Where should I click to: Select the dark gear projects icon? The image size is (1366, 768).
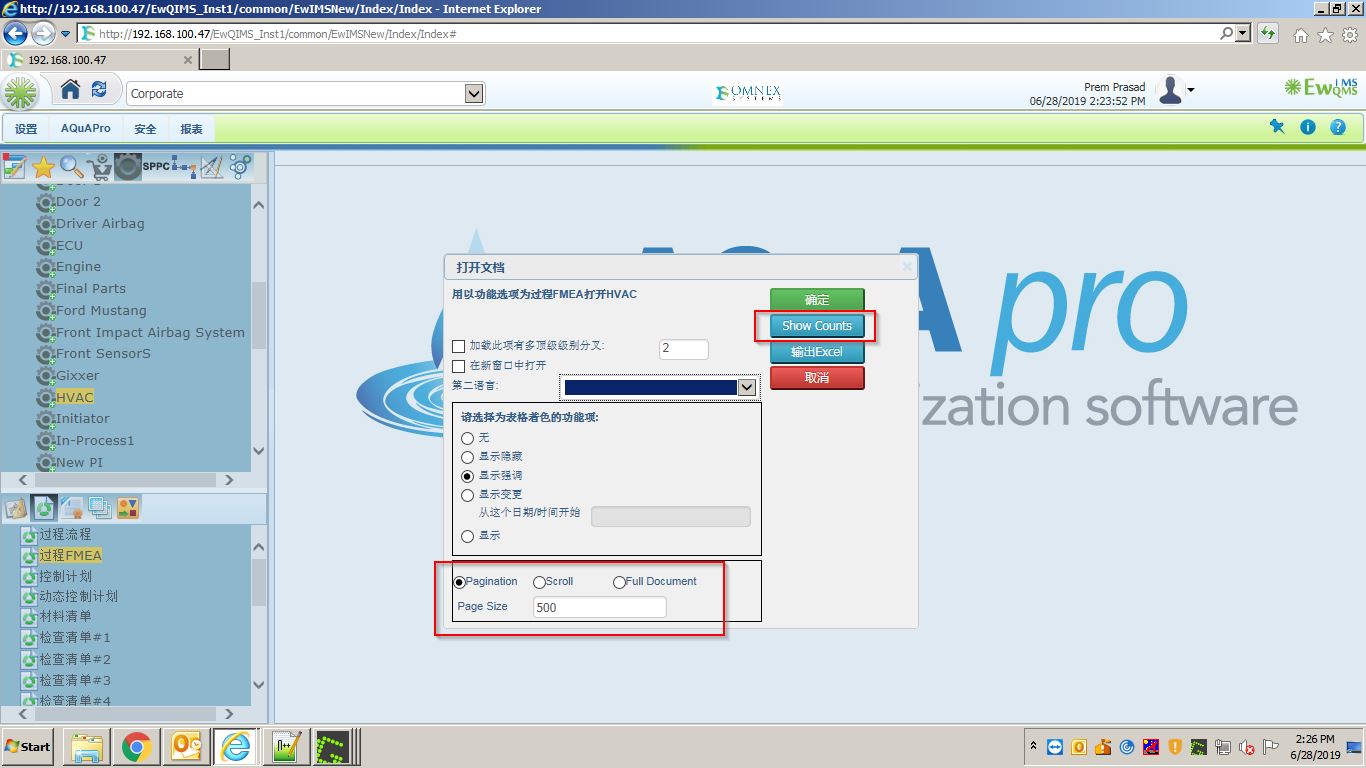[127, 167]
